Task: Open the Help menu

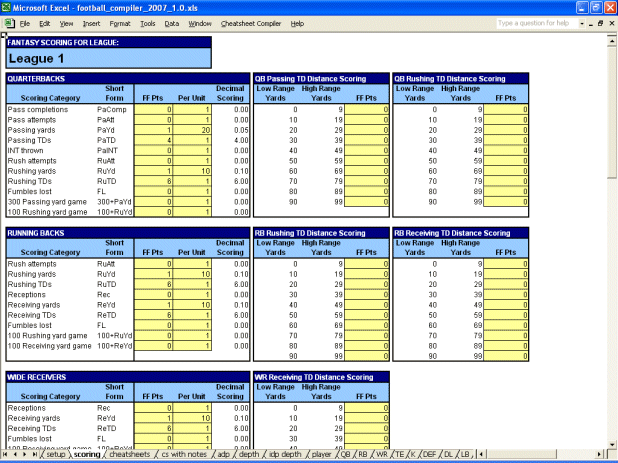Action: tap(297, 24)
